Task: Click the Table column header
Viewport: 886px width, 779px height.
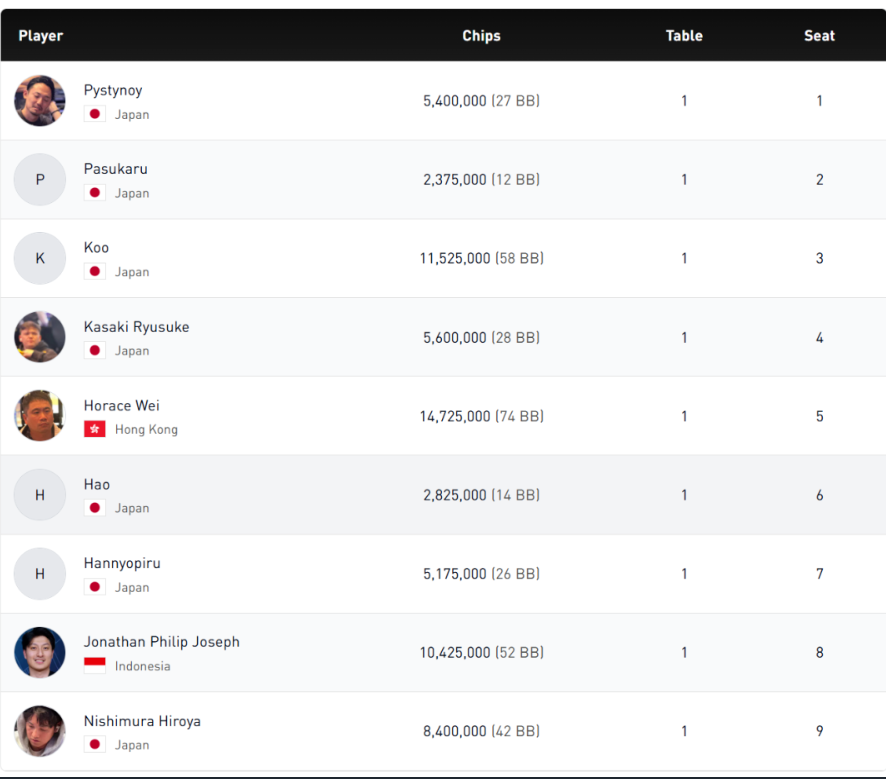Action: 684,35
